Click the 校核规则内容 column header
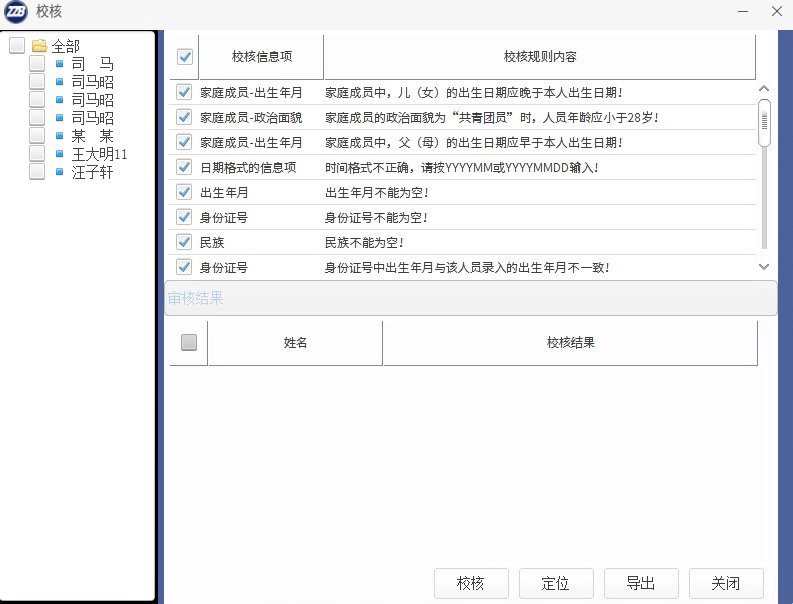This screenshot has height=604, width=793. [x=540, y=57]
